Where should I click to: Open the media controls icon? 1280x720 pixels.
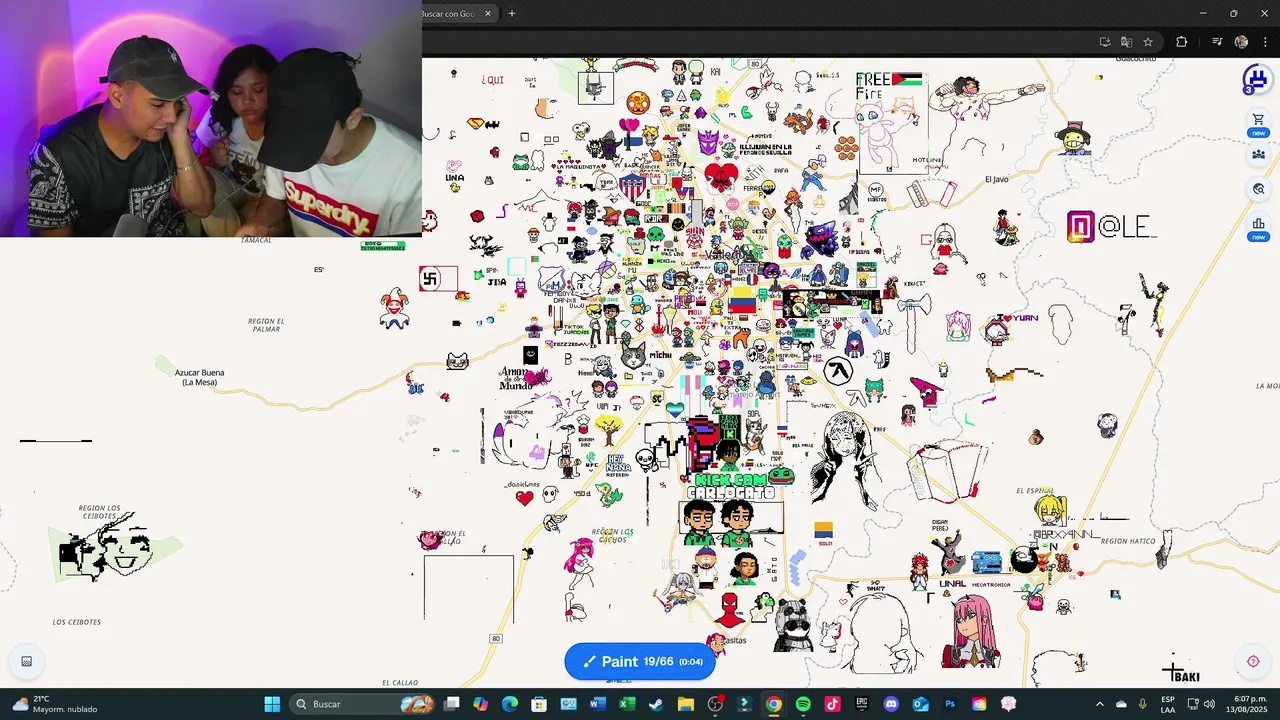(x=1217, y=42)
